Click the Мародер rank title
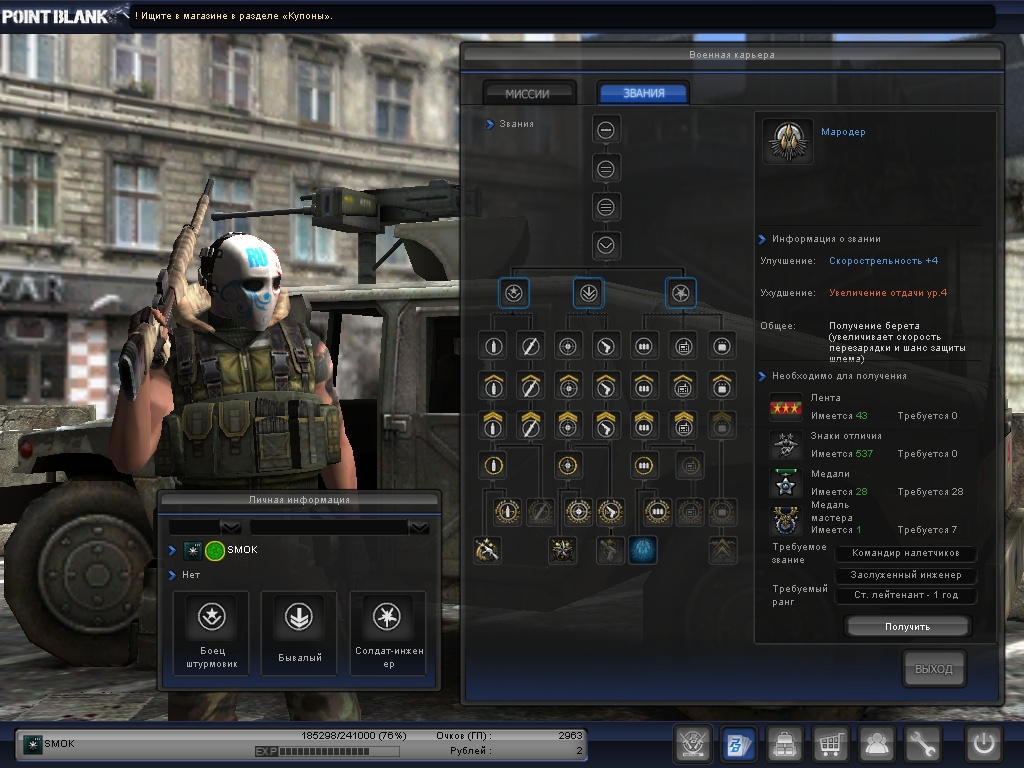1024x768 pixels. tap(843, 132)
